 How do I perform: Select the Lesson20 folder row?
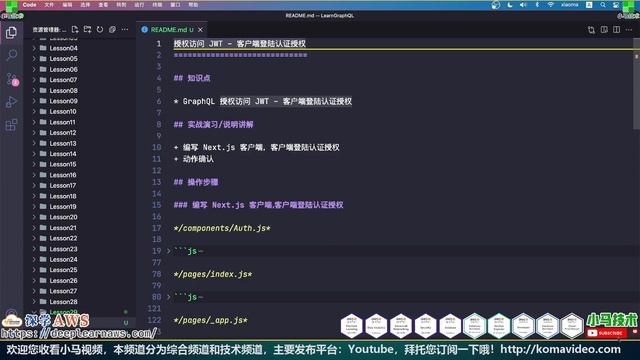80,217
